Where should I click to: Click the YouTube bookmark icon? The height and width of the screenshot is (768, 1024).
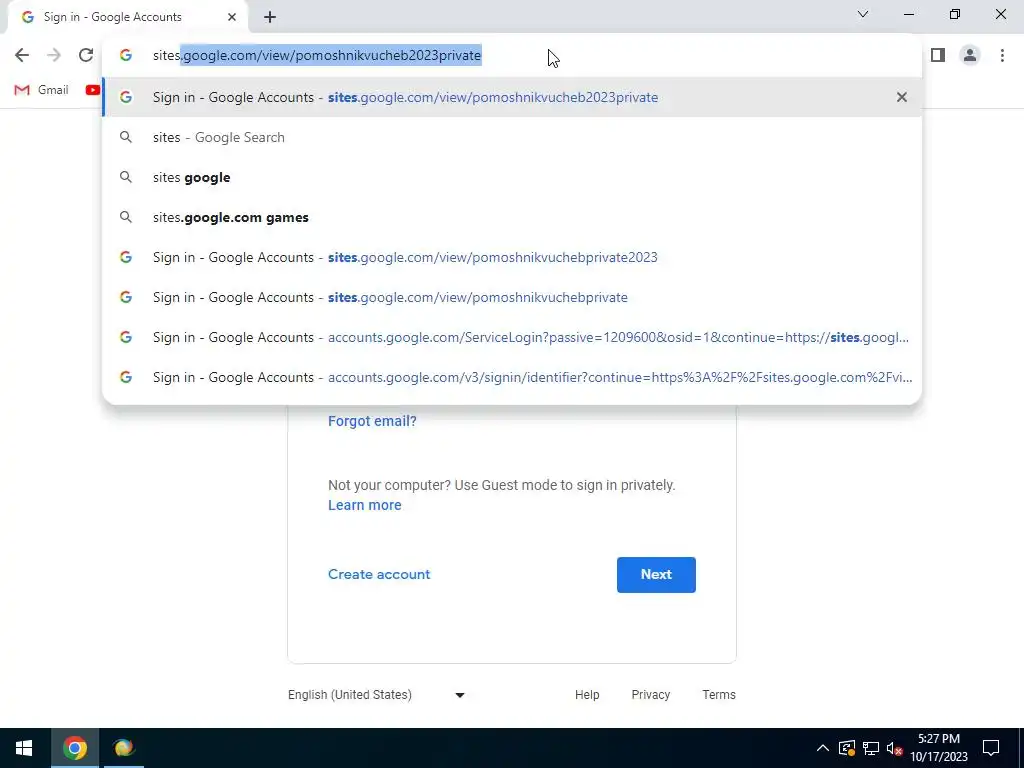coord(93,90)
